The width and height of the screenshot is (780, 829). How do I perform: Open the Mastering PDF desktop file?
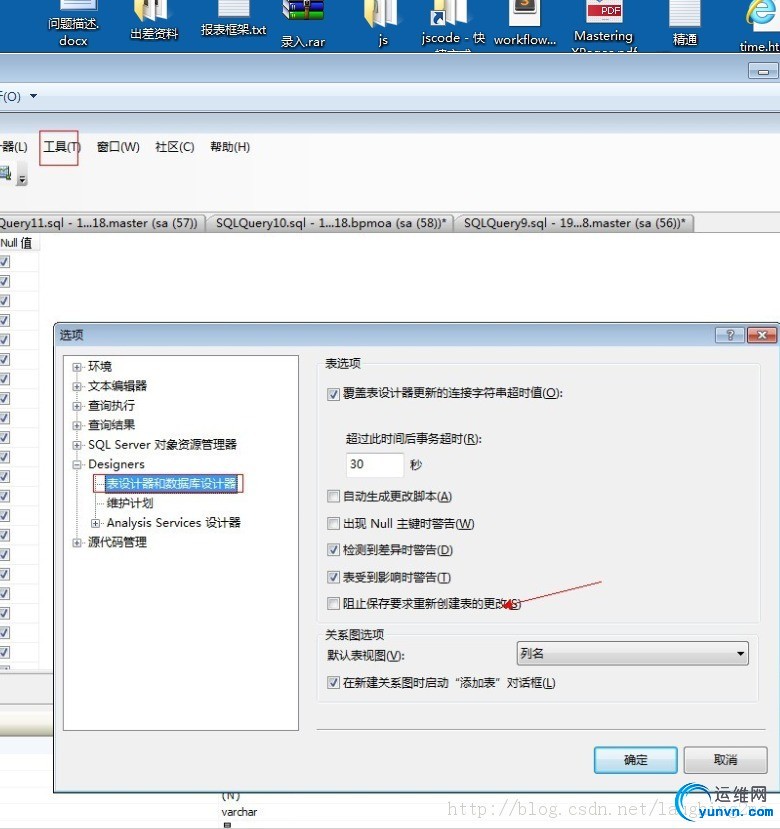604,24
